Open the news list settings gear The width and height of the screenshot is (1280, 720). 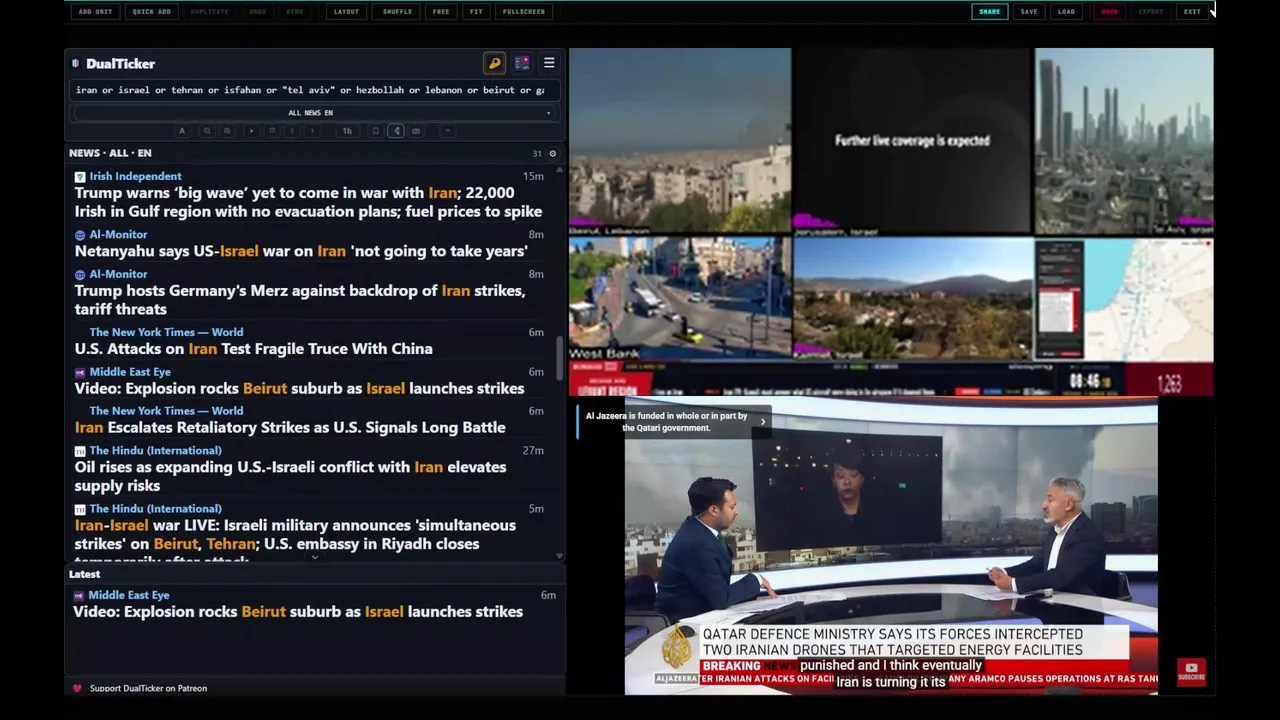552,154
